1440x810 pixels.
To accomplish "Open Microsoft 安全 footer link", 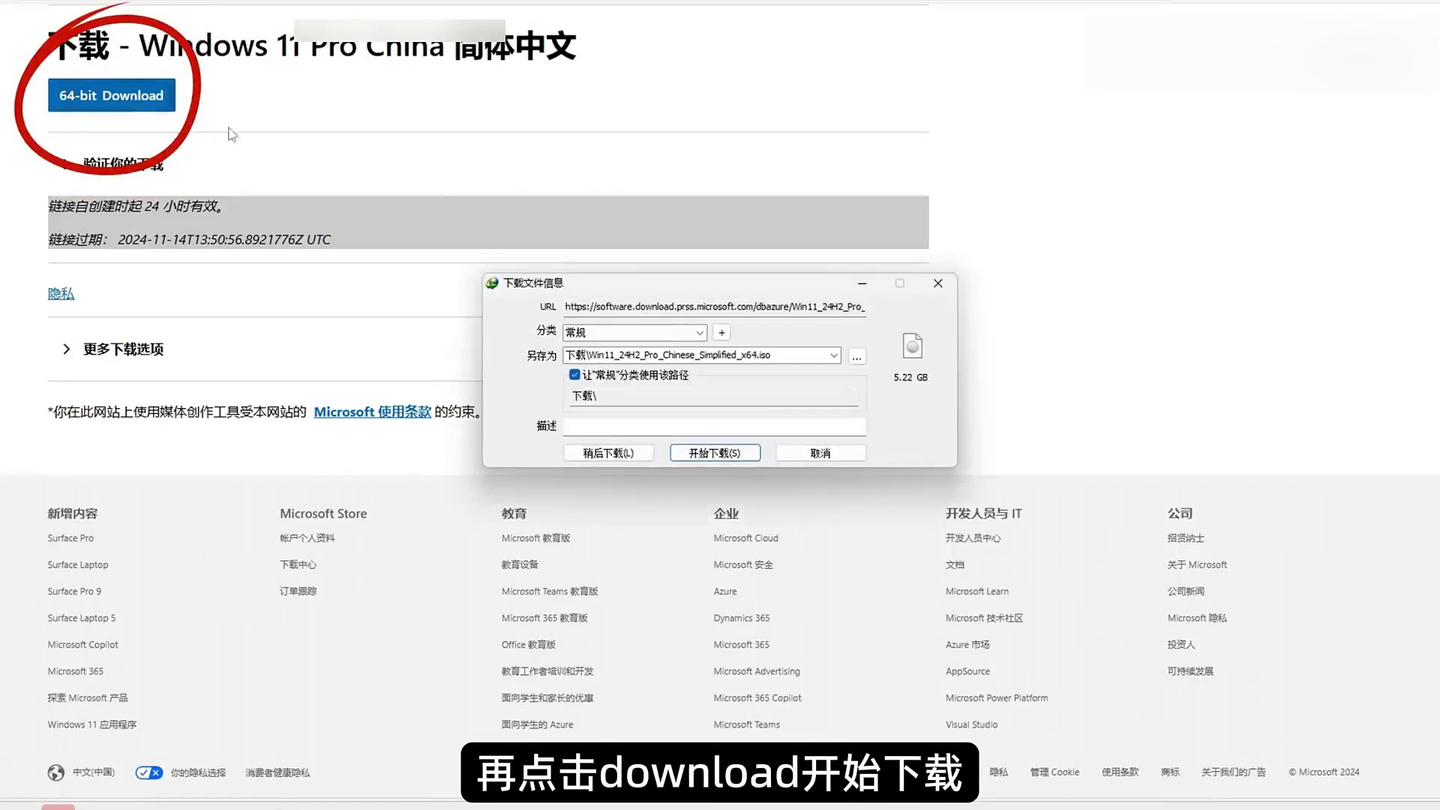I will [x=743, y=565].
